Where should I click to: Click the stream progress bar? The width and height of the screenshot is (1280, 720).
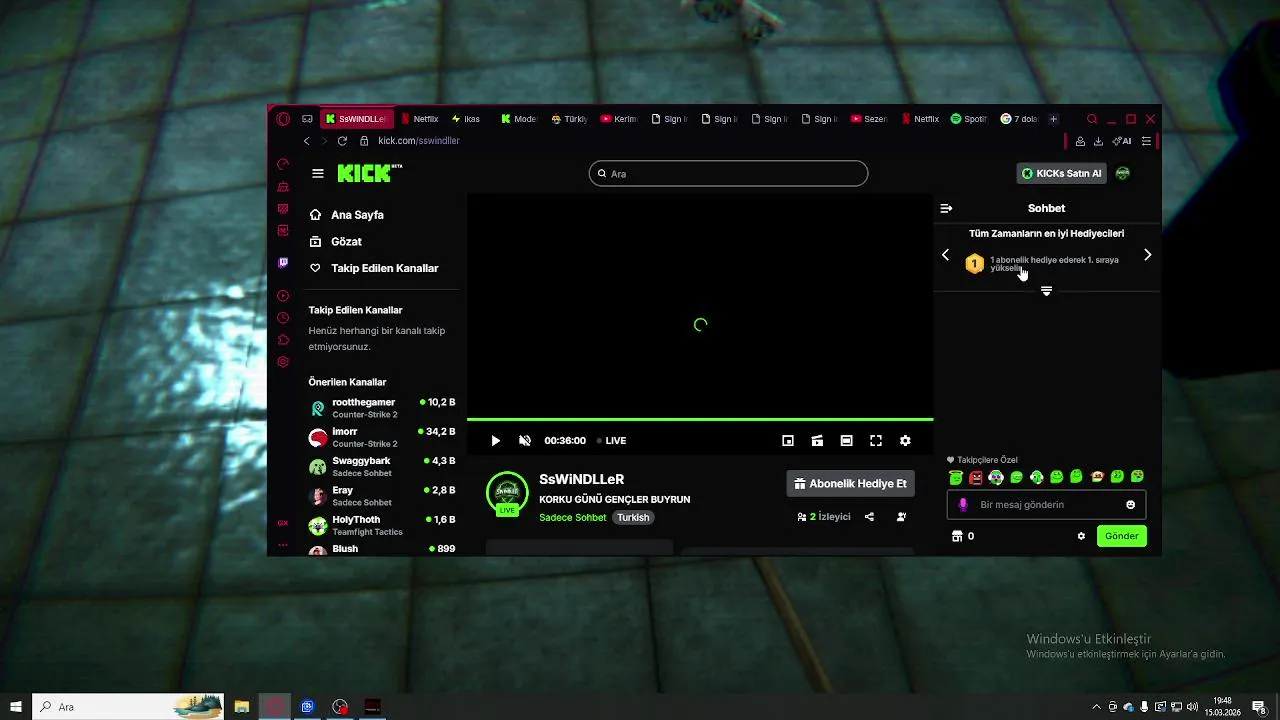click(700, 419)
